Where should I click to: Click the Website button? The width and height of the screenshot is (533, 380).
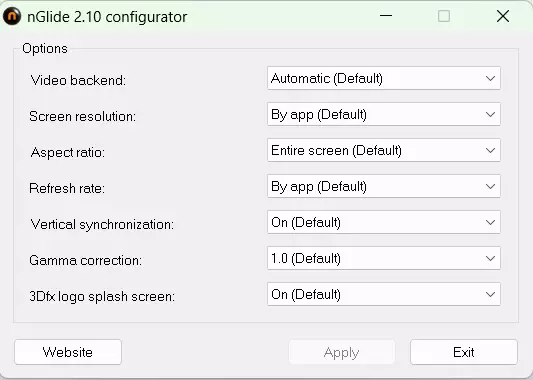pyautogui.click(x=68, y=352)
